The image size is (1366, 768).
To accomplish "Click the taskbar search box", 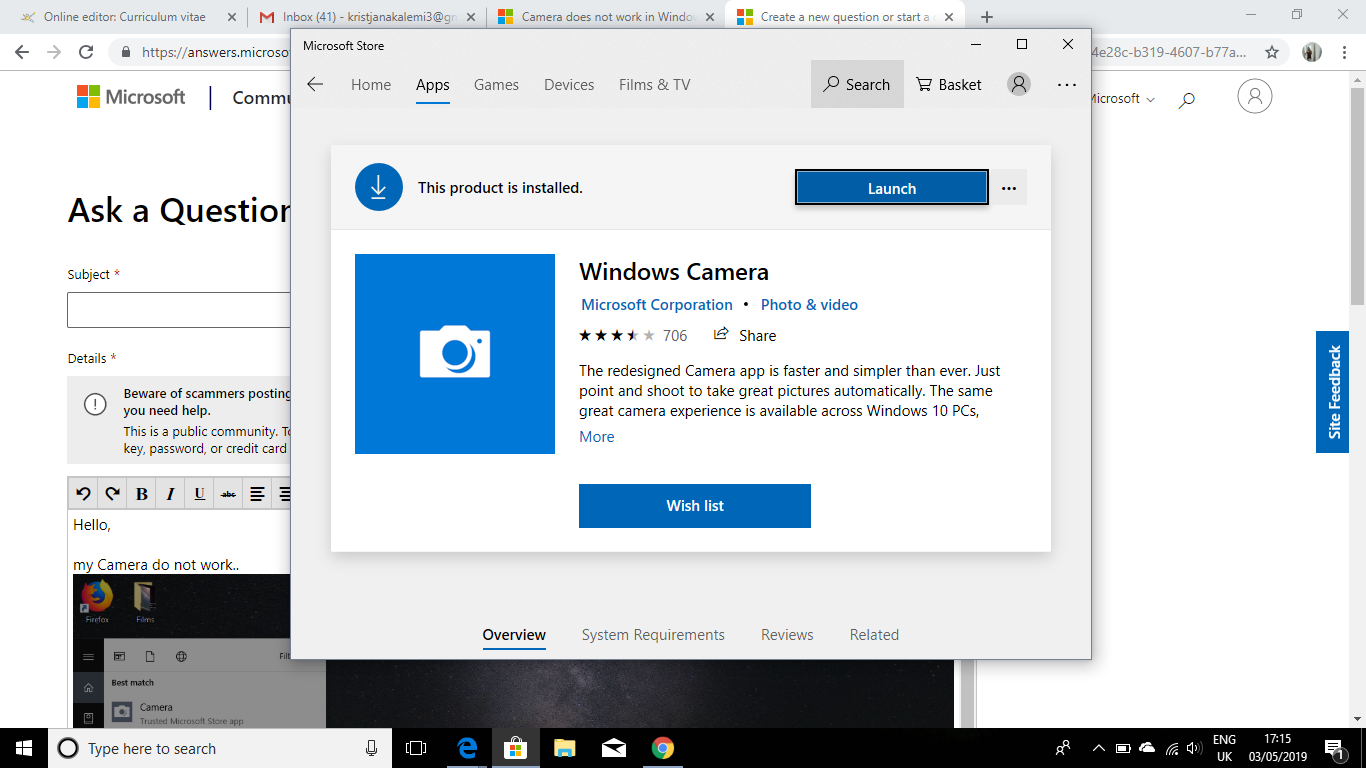I will 220,748.
